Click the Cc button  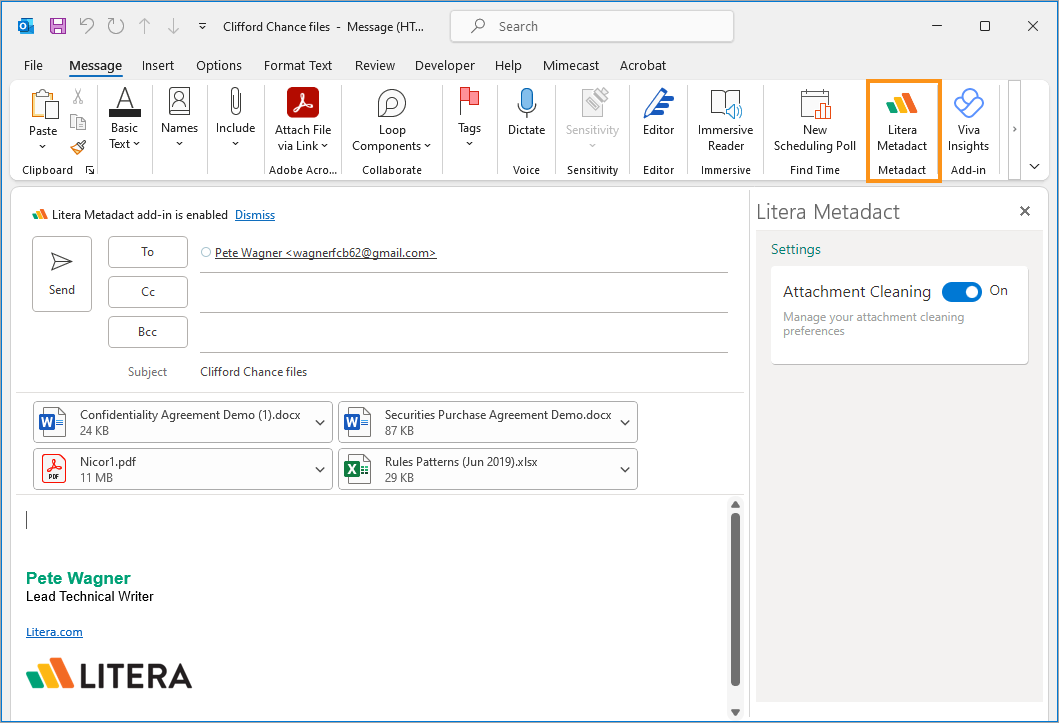(x=147, y=292)
